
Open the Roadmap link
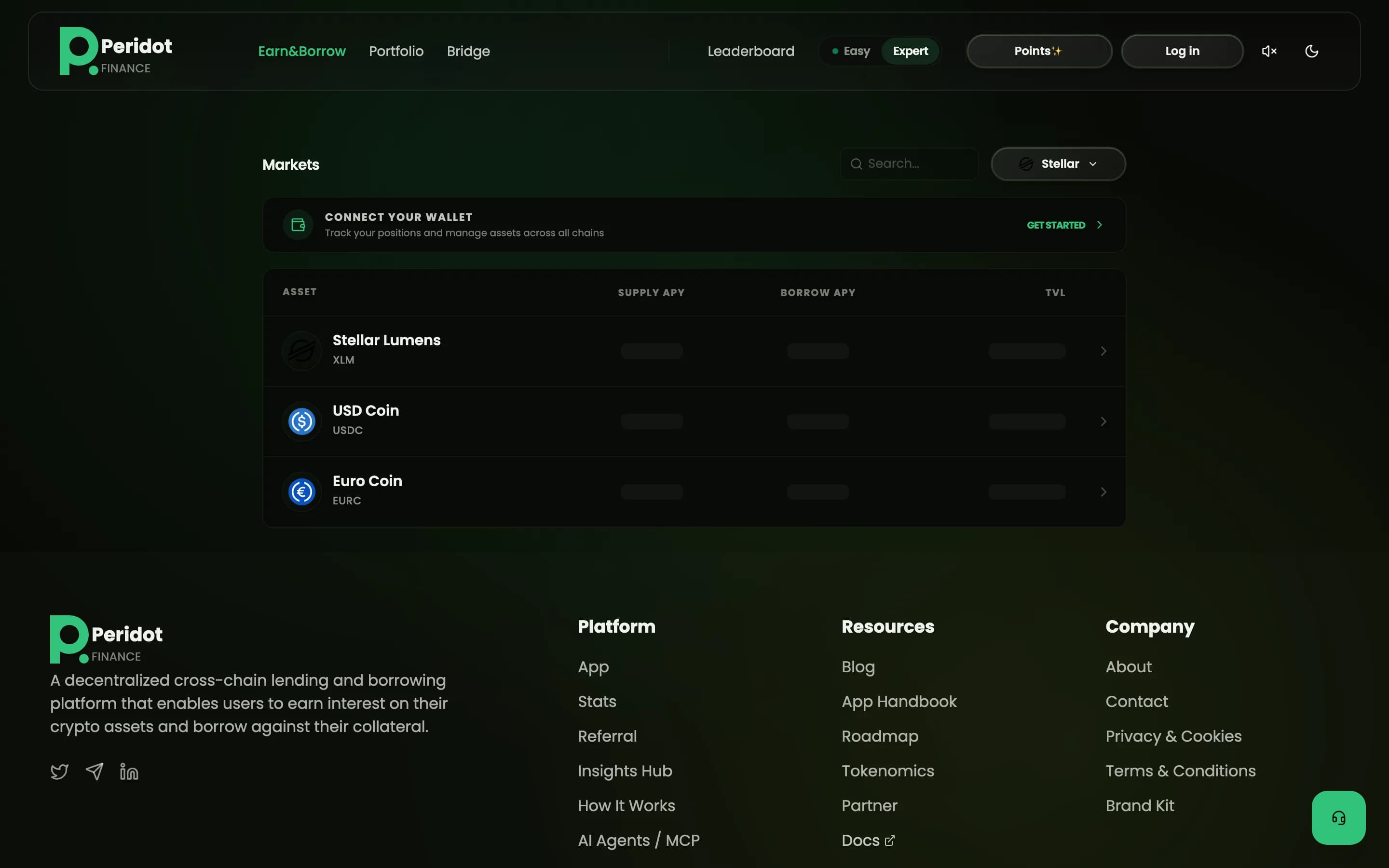point(880,736)
